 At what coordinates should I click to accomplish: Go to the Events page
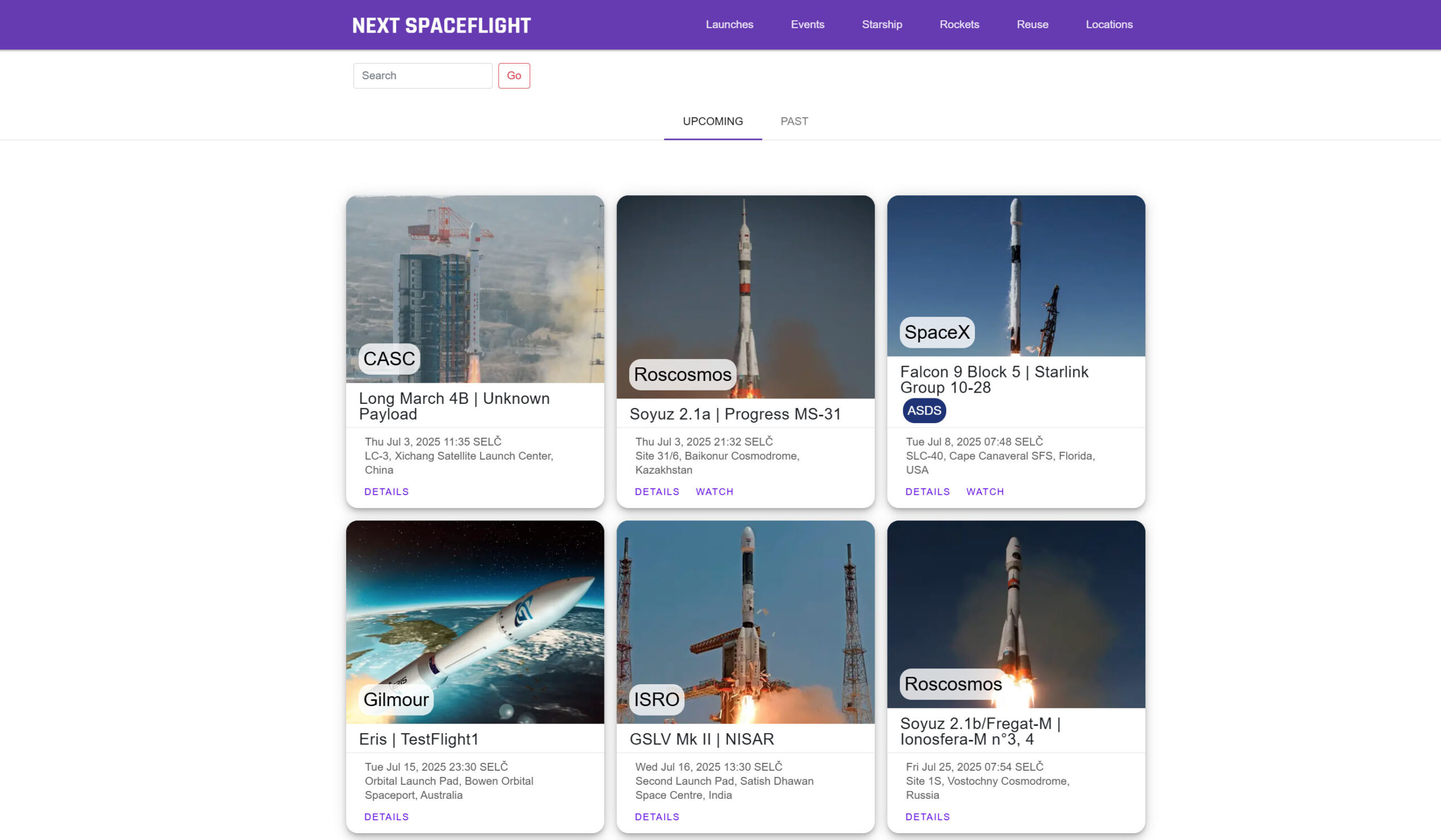[x=807, y=25]
